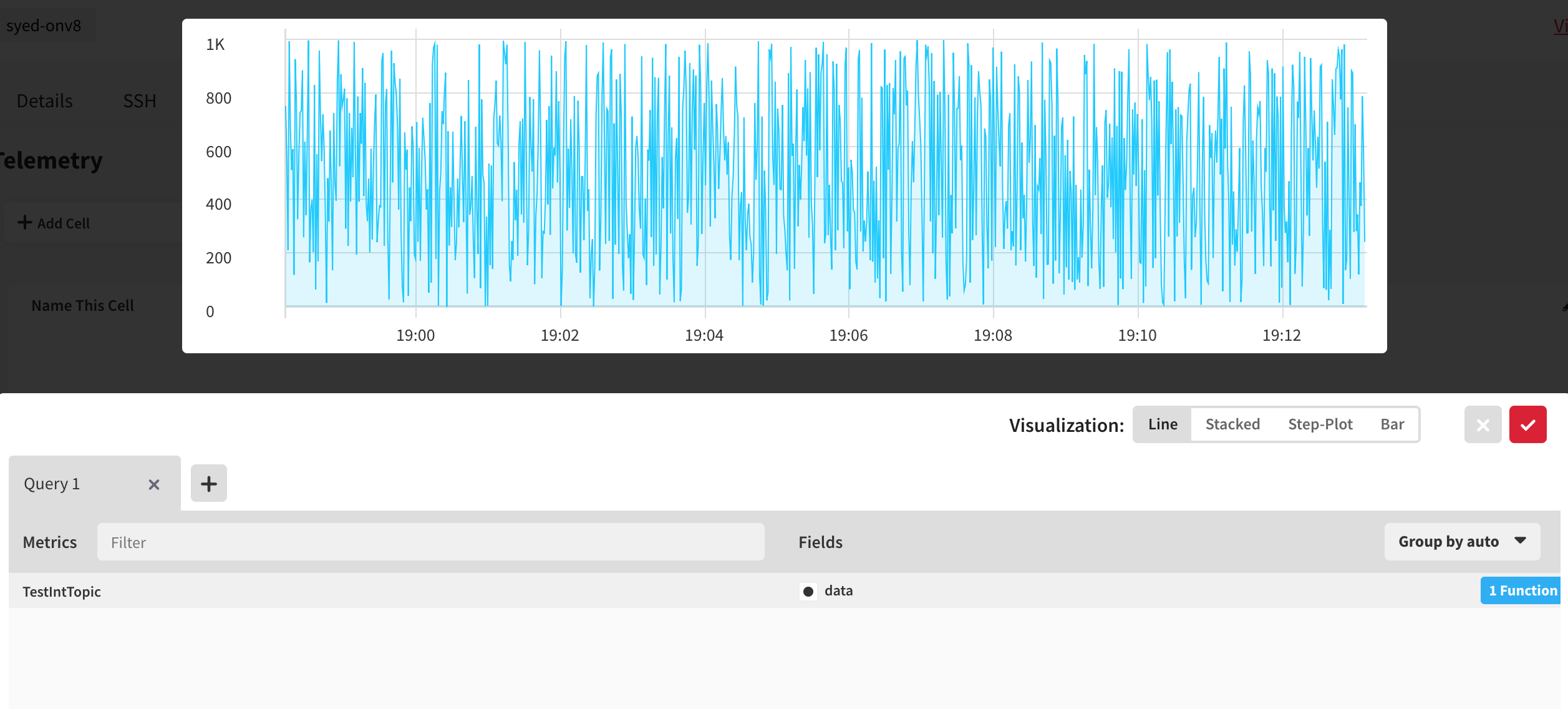Open the Group by auto dropdown
Image resolution: width=1568 pixels, height=709 pixels.
[1462, 542]
